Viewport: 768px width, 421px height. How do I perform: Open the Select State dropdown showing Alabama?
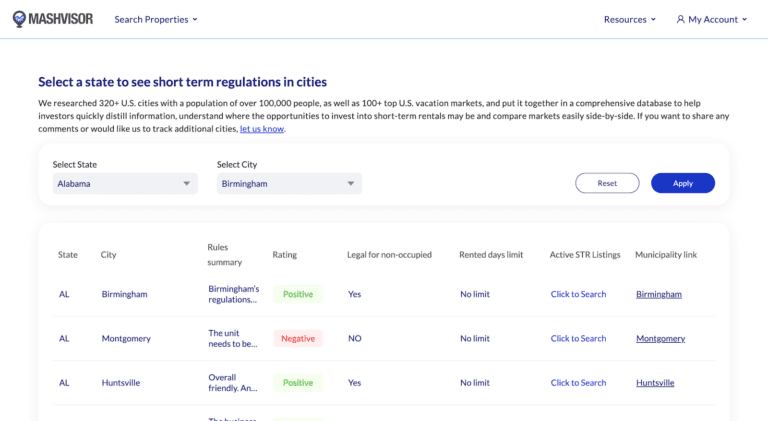125,184
